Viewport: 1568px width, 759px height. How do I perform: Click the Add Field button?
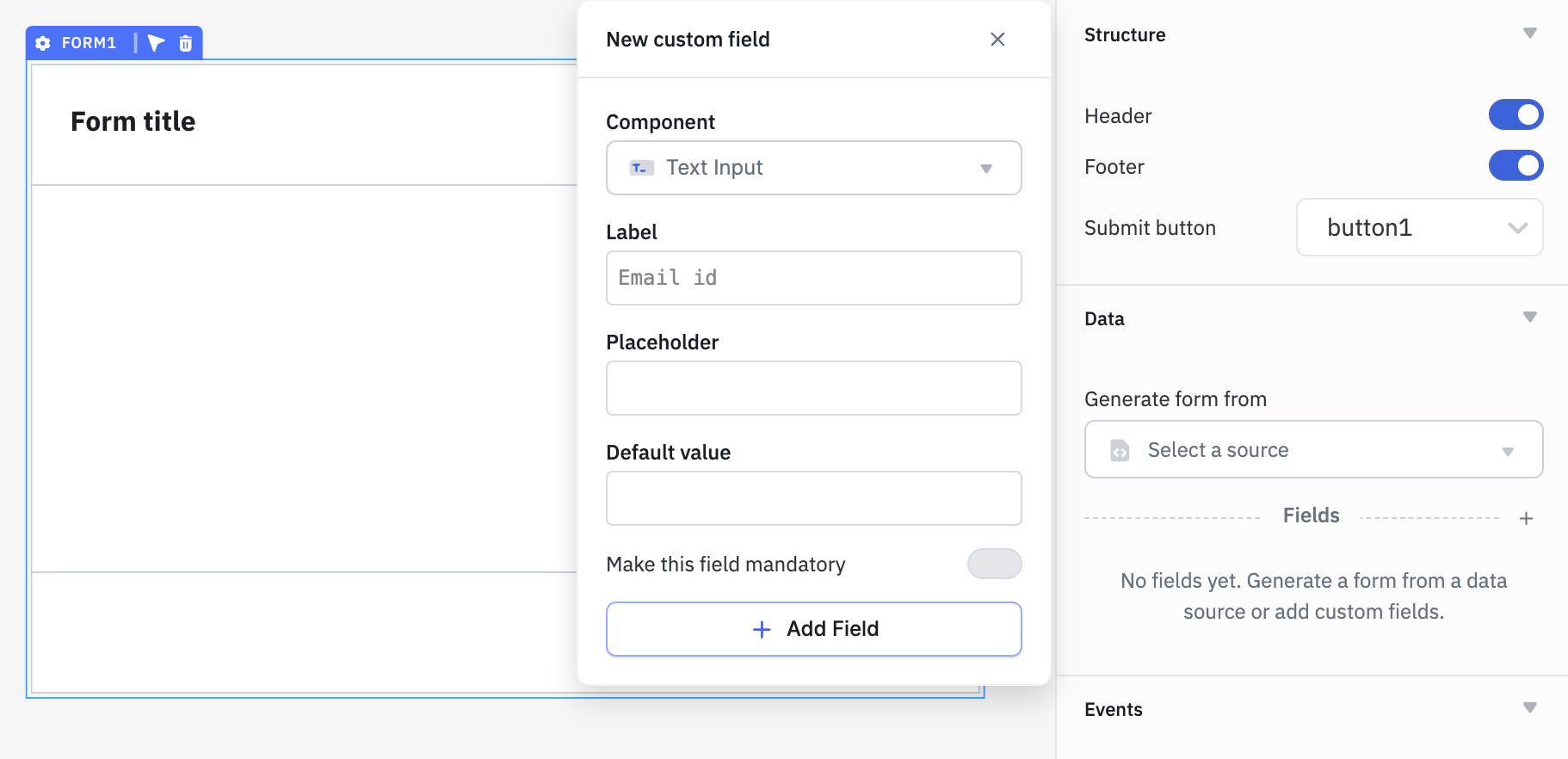(813, 629)
